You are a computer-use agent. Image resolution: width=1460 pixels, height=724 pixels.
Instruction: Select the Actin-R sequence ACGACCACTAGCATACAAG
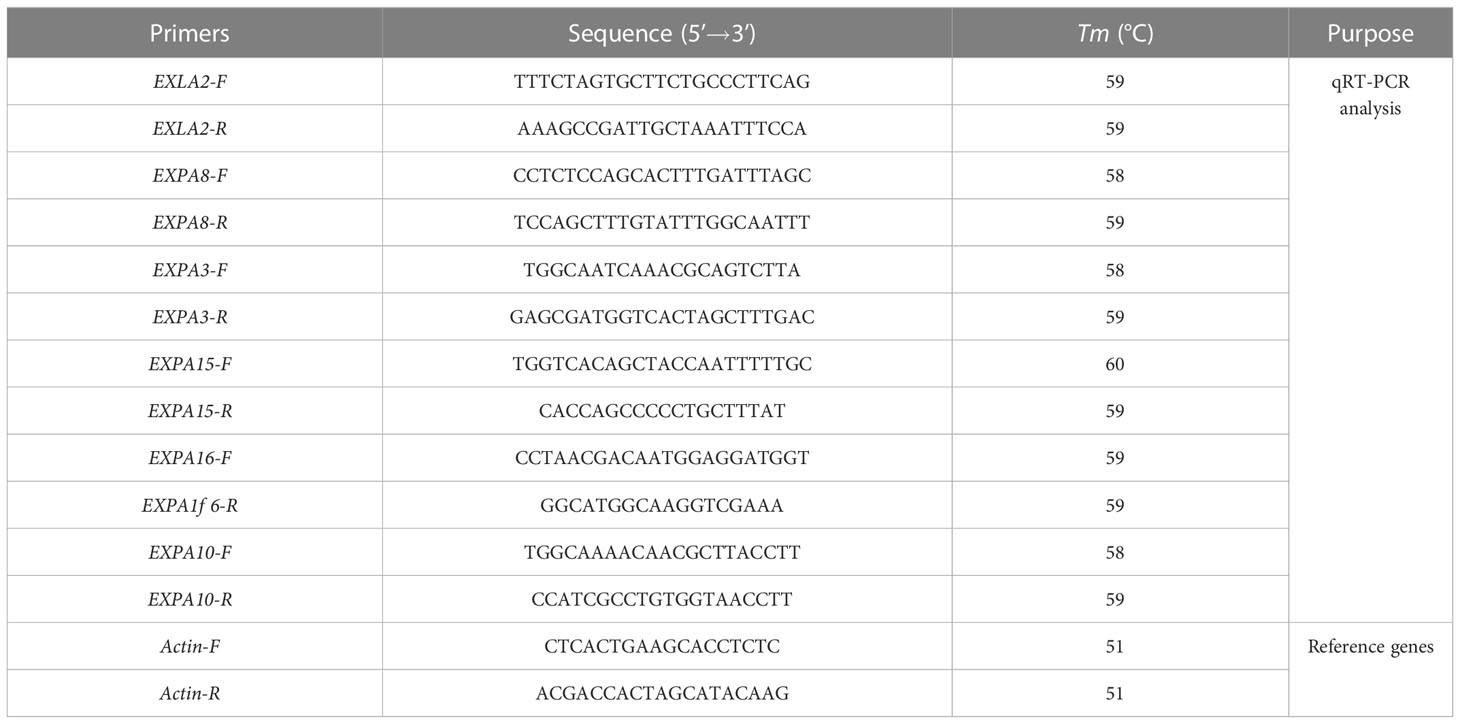pyautogui.click(x=666, y=694)
